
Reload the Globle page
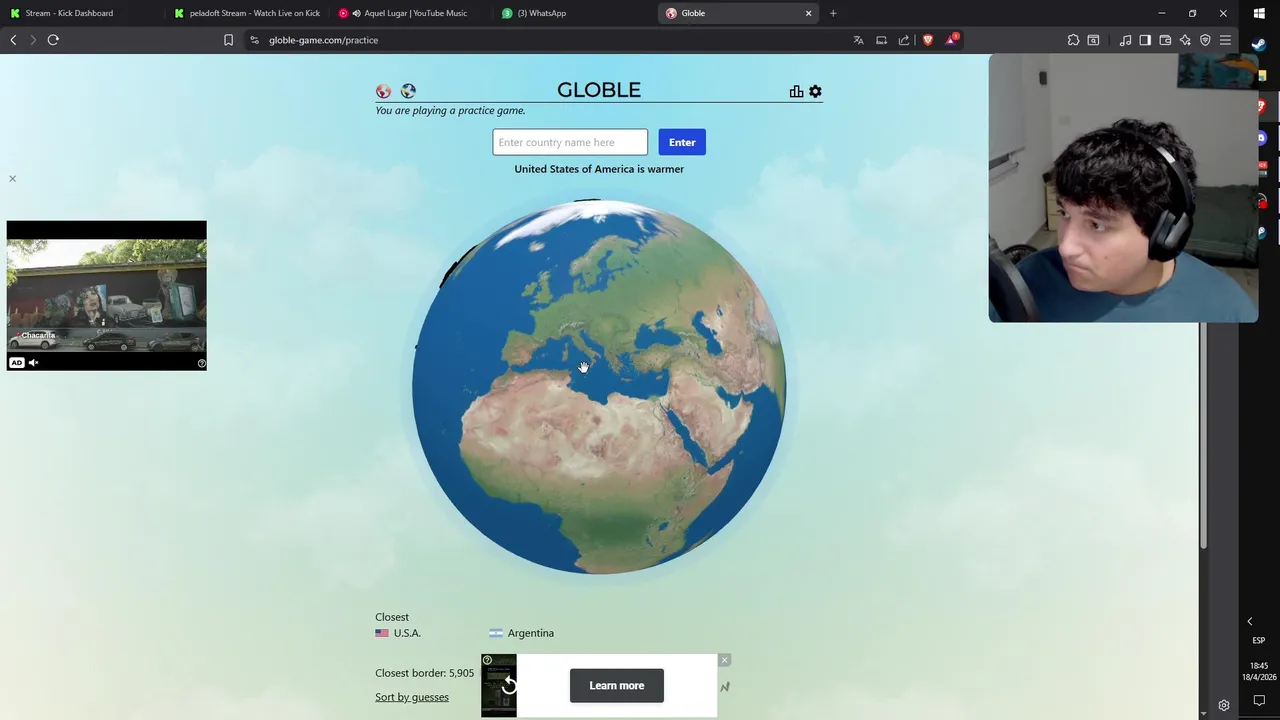pyautogui.click(x=53, y=40)
